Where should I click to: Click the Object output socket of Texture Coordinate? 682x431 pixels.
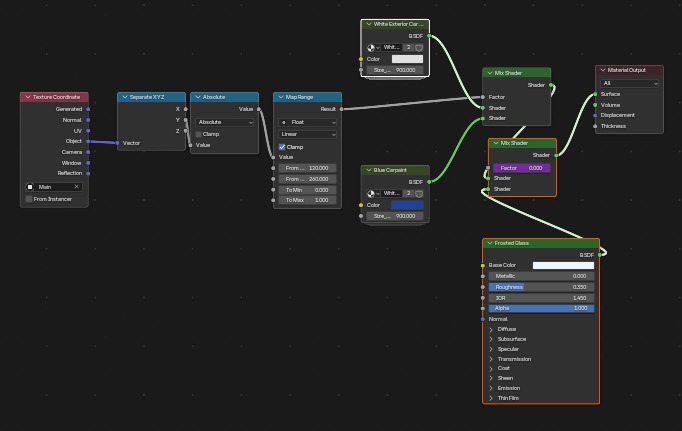(x=88, y=141)
